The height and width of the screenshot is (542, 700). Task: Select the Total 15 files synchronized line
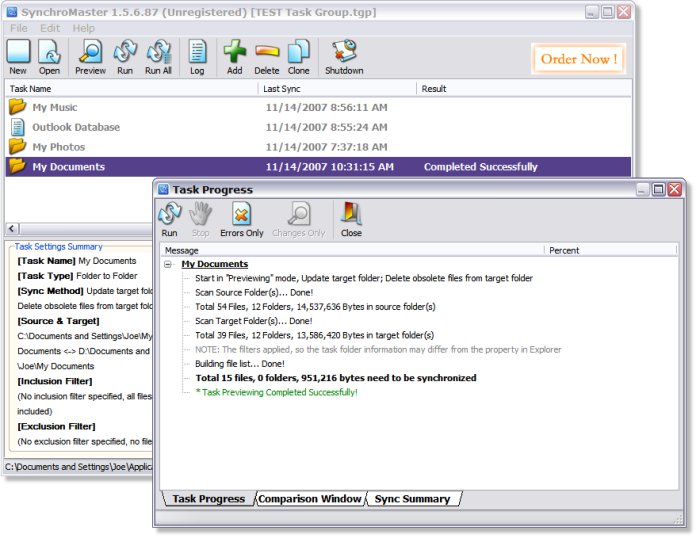click(336, 378)
